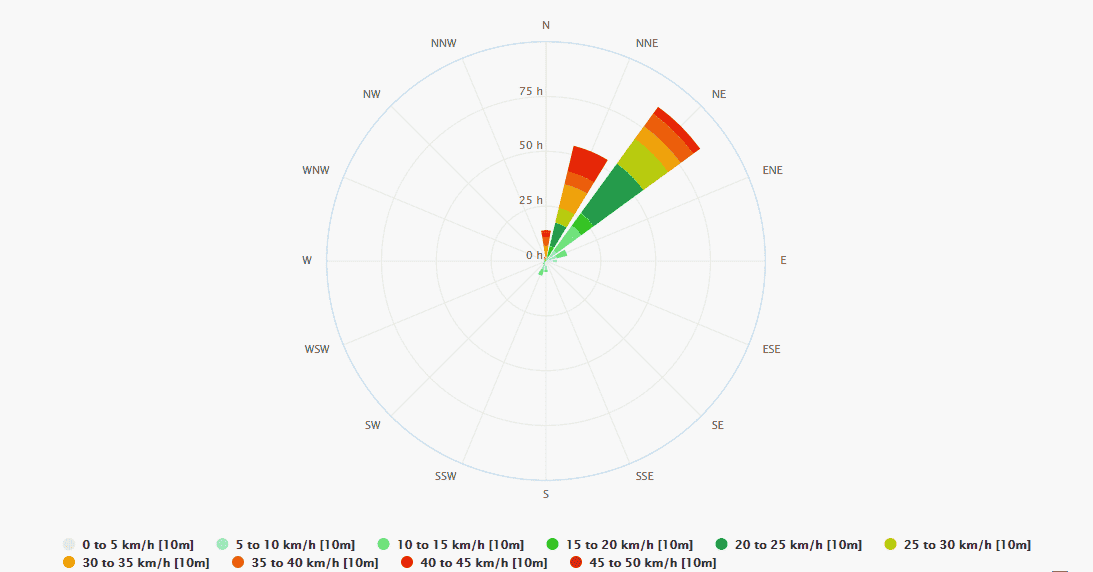Click the 0 to 5 km/h legend marker
The width and height of the screenshot is (1093, 572).
[x=69, y=545]
